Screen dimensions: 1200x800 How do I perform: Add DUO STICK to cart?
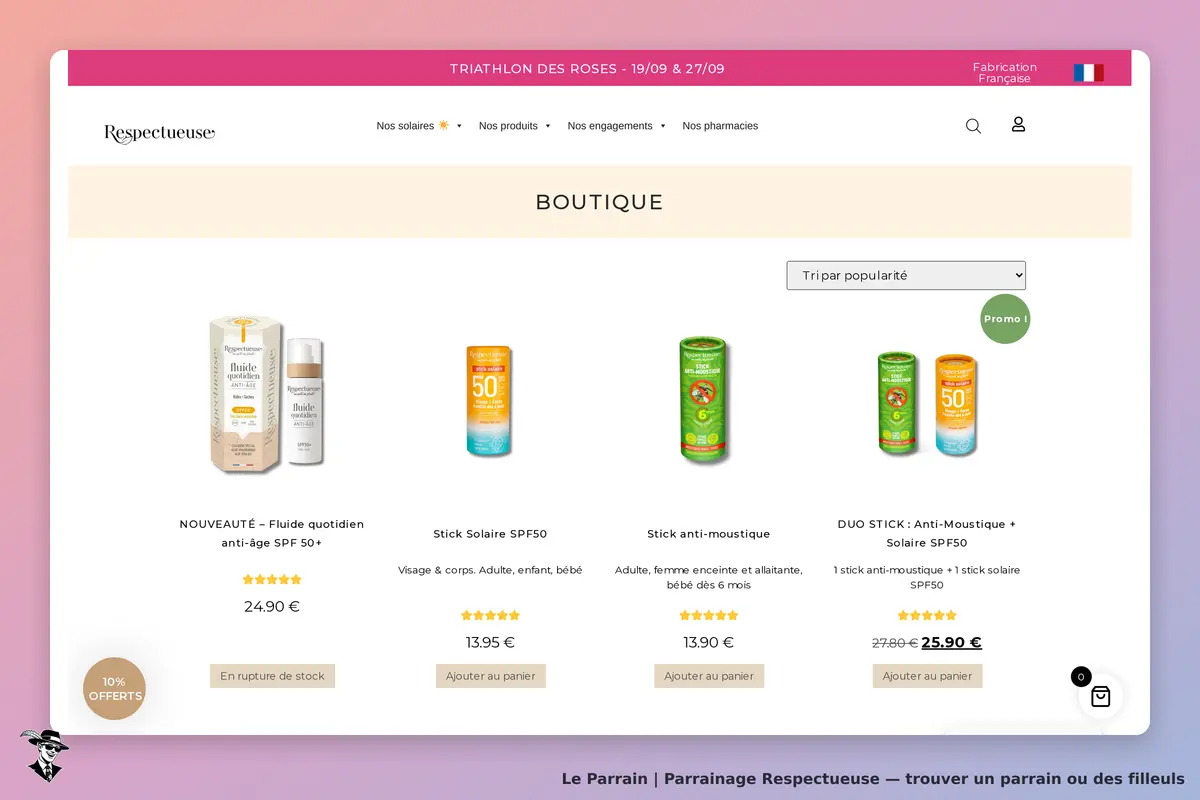(927, 676)
